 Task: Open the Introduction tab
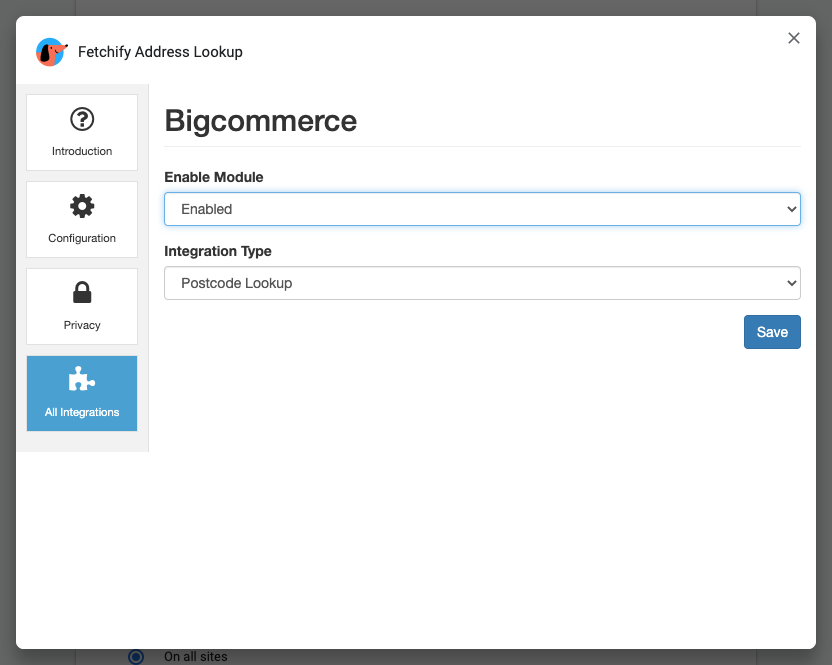pos(82,133)
